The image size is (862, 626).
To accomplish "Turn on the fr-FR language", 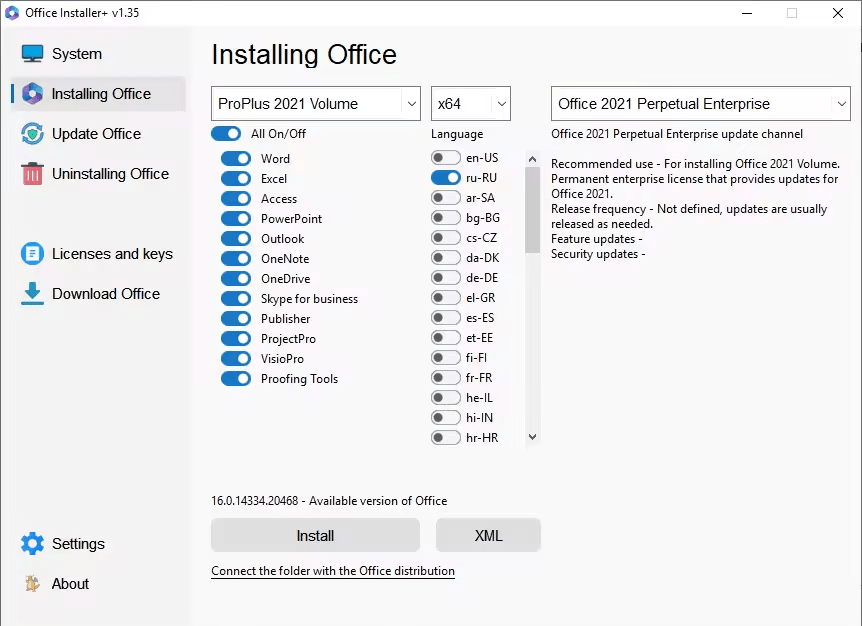I will (x=446, y=378).
